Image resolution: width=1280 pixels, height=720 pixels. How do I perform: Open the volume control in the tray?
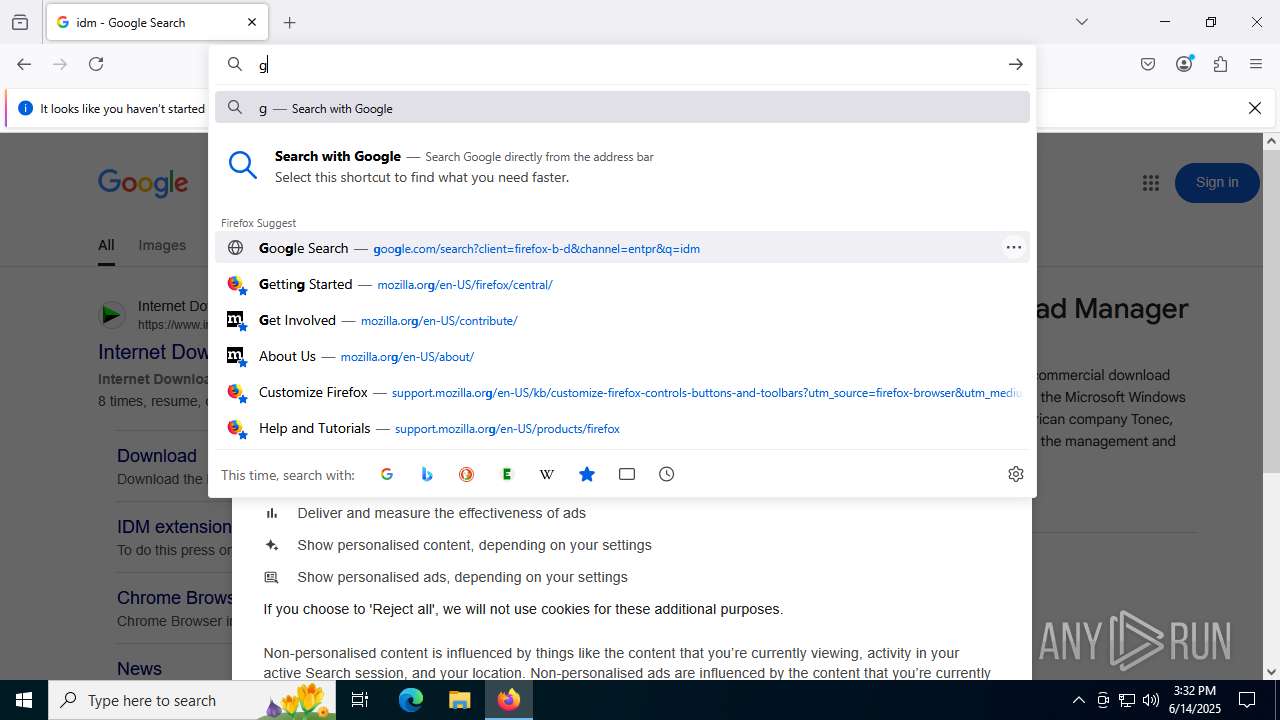coord(1150,700)
